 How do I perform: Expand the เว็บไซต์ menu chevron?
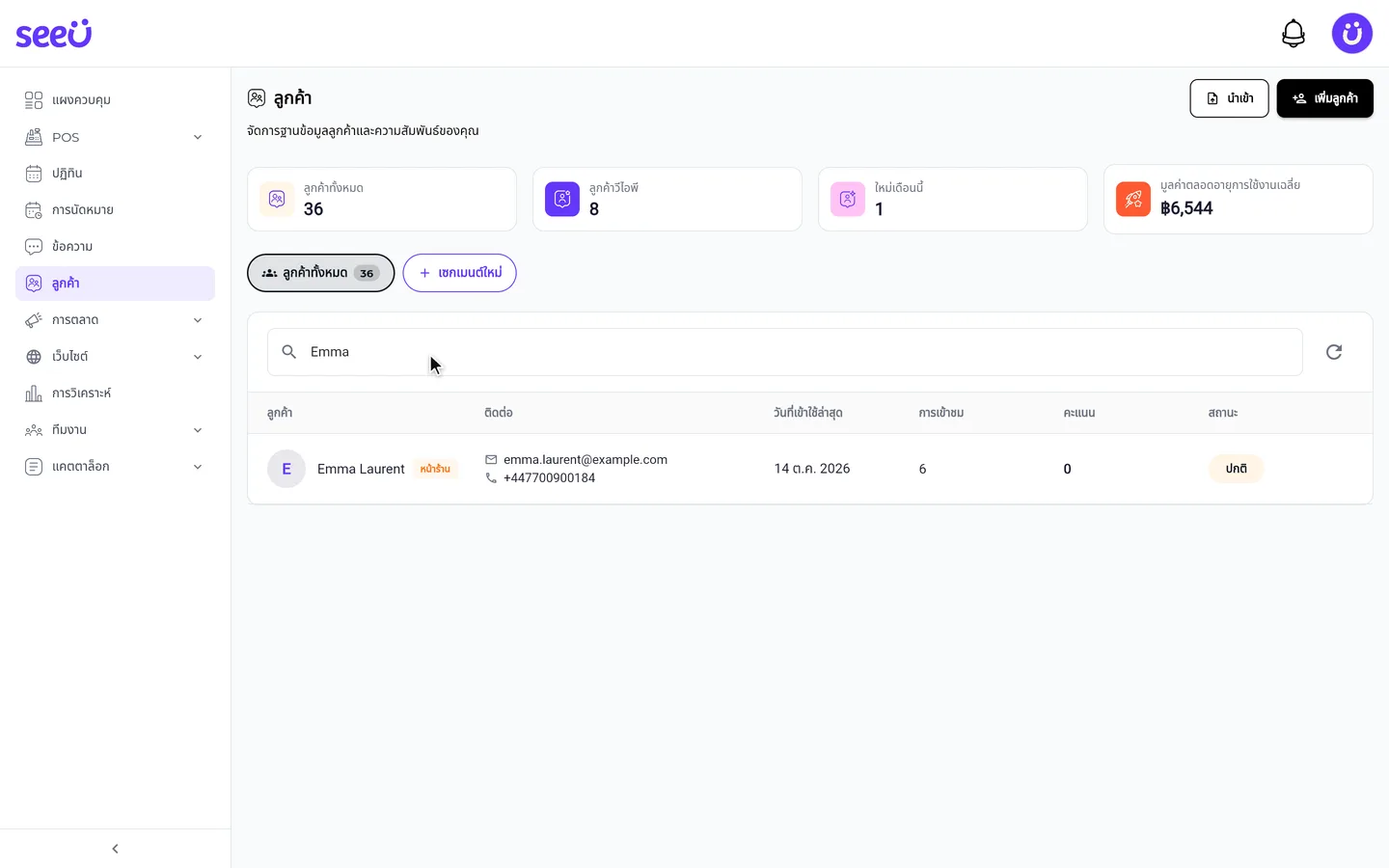click(x=198, y=357)
